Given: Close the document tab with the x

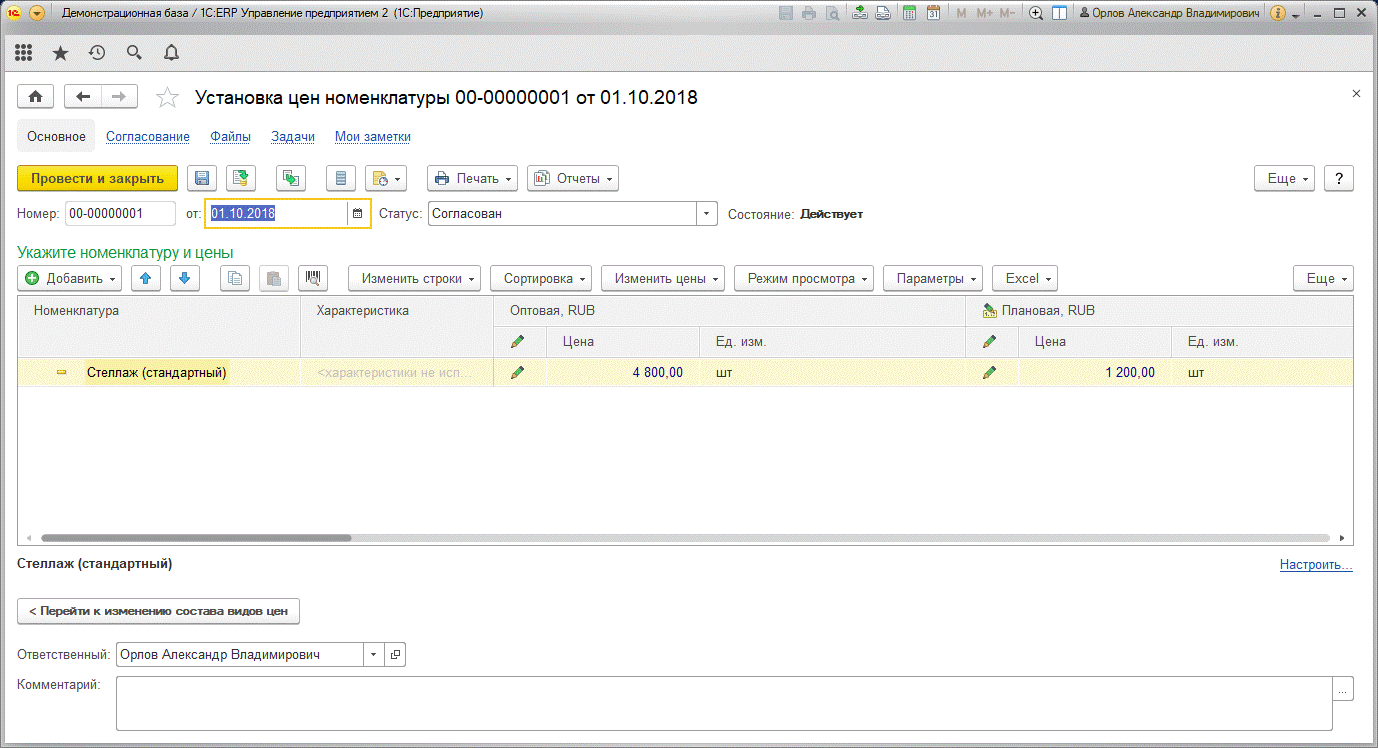Looking at the screenshot, I should tap(1356, 93).
